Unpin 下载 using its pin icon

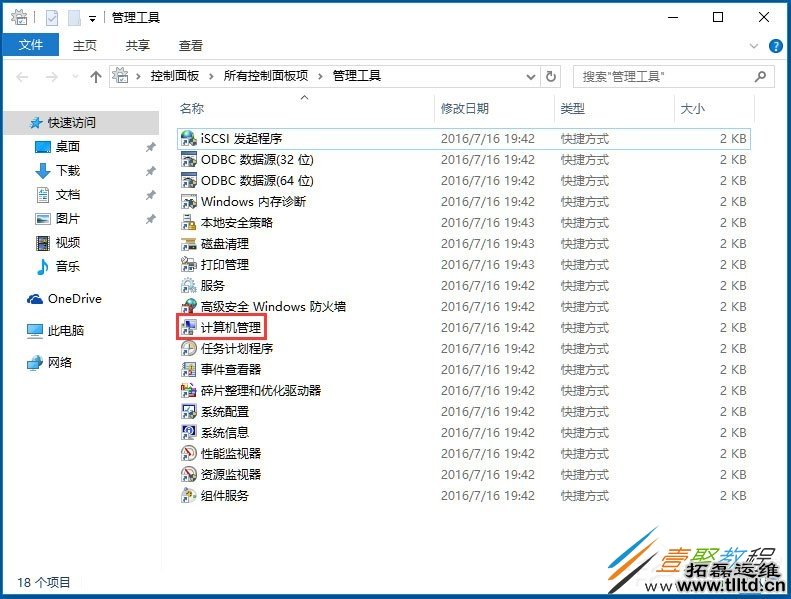coord(150,171)
